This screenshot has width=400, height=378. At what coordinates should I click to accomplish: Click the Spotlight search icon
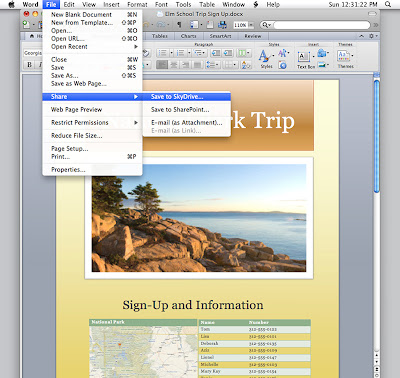click(x=388, y=4)
